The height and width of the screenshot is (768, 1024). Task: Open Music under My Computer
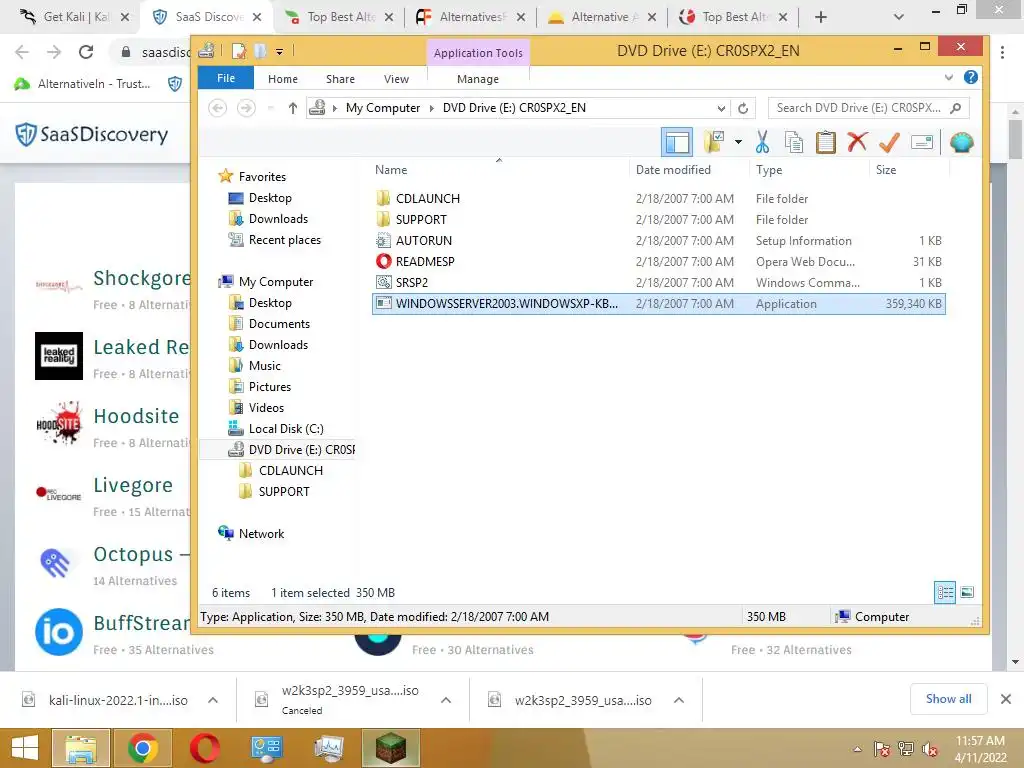pyautogui.click(x=264, y=366)
